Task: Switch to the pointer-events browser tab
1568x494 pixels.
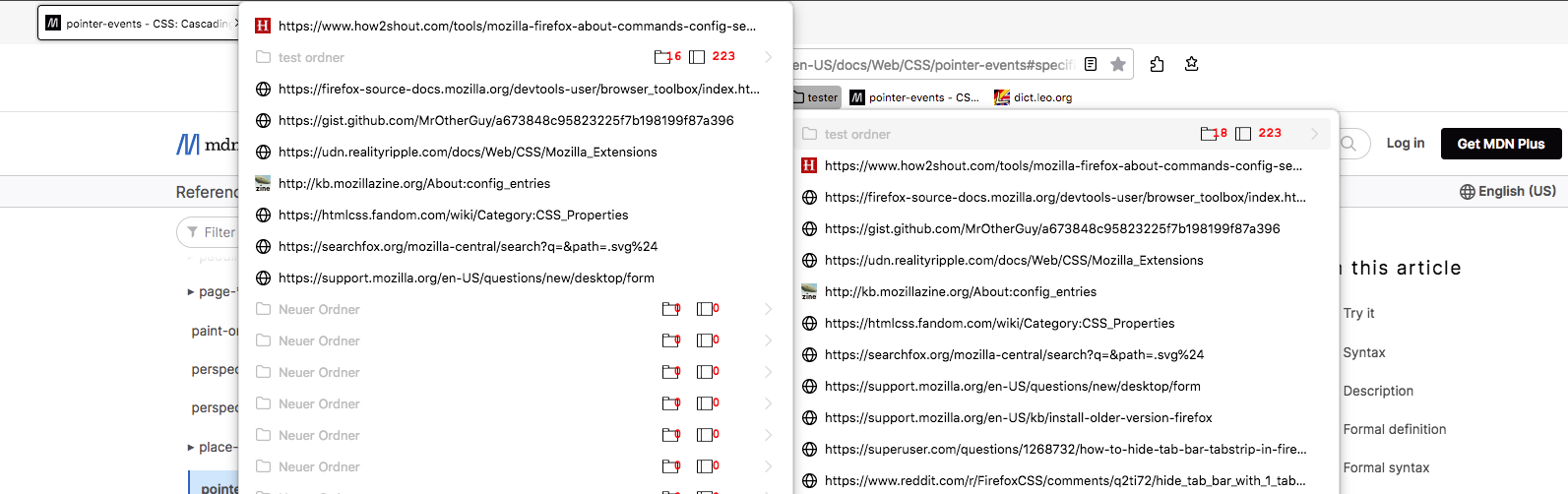Action: point(140,23)
